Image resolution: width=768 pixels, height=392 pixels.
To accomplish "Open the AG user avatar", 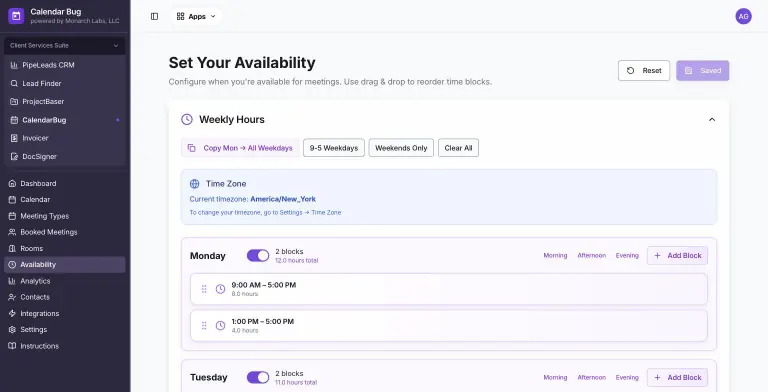I will click(x=743, y=16).
